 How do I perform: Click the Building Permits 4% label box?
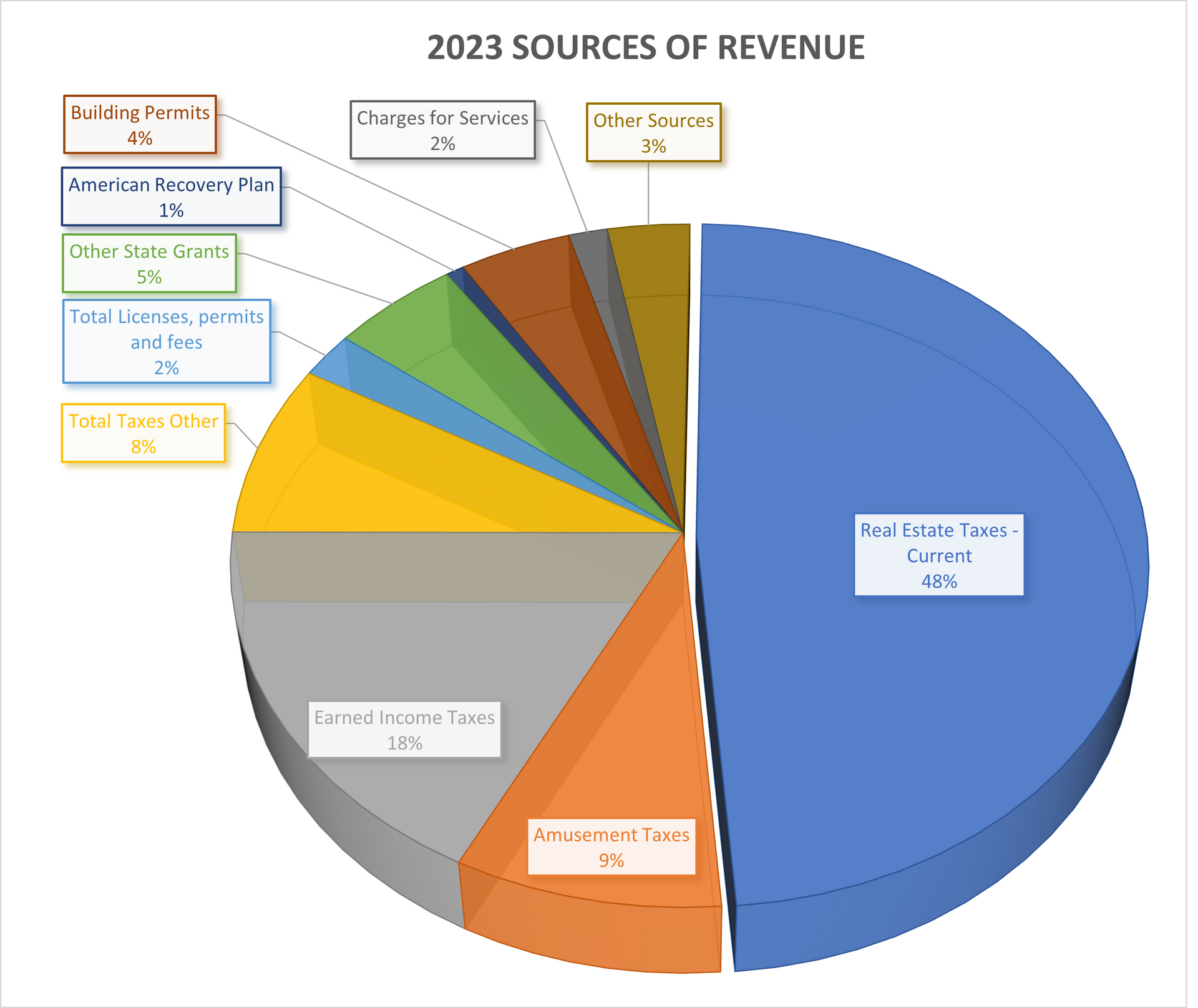point(140,124)
